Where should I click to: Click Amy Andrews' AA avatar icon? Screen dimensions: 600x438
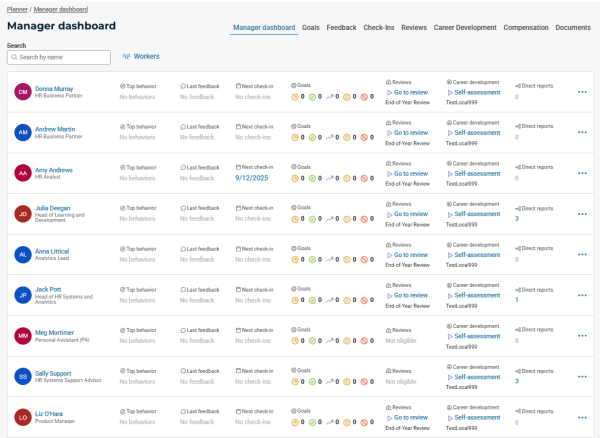pyautogui.click(x=22, y=173)
